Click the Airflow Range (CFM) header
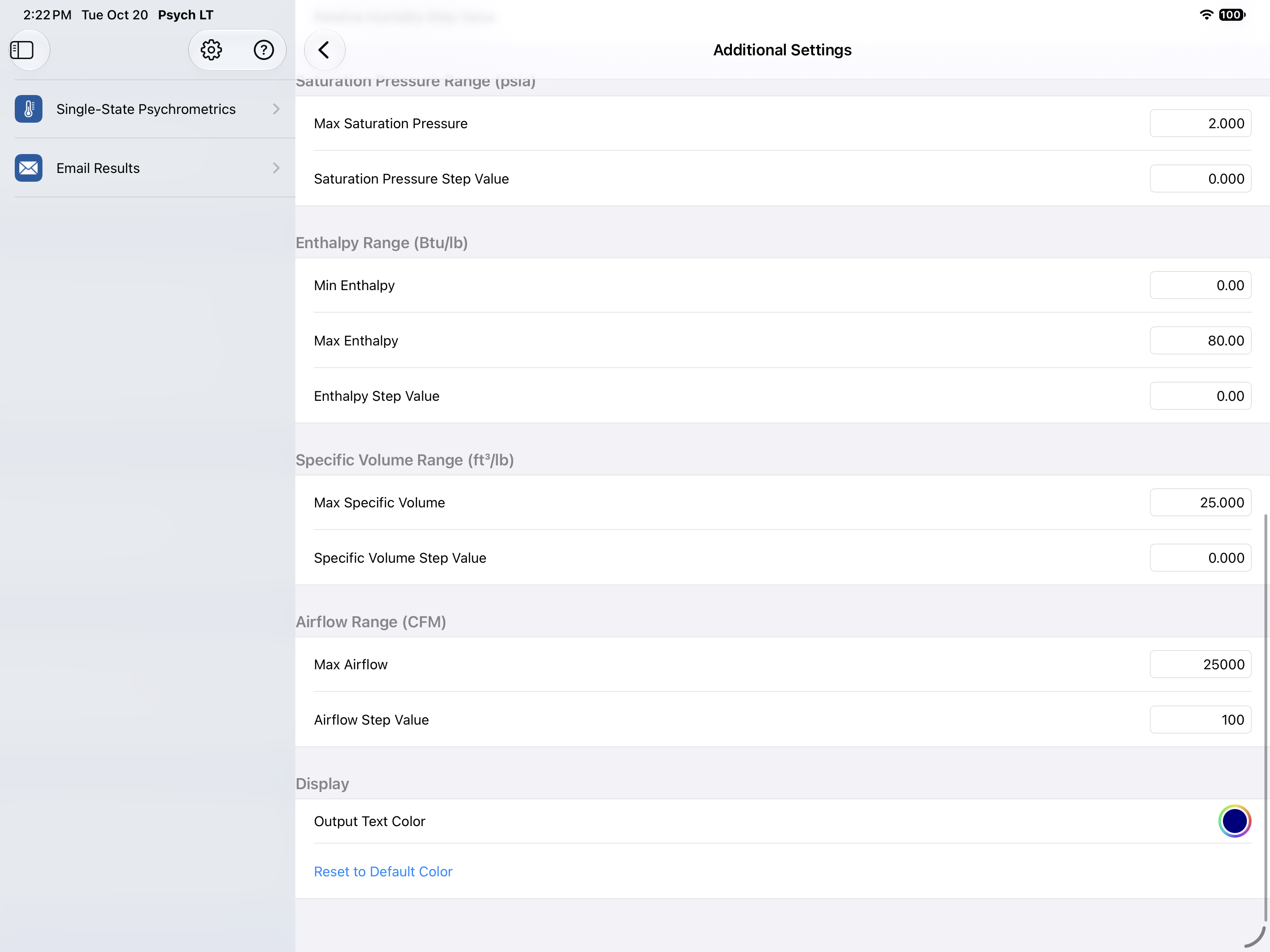The height and width of the screenshot is (952, 1270). pos(371,622)
